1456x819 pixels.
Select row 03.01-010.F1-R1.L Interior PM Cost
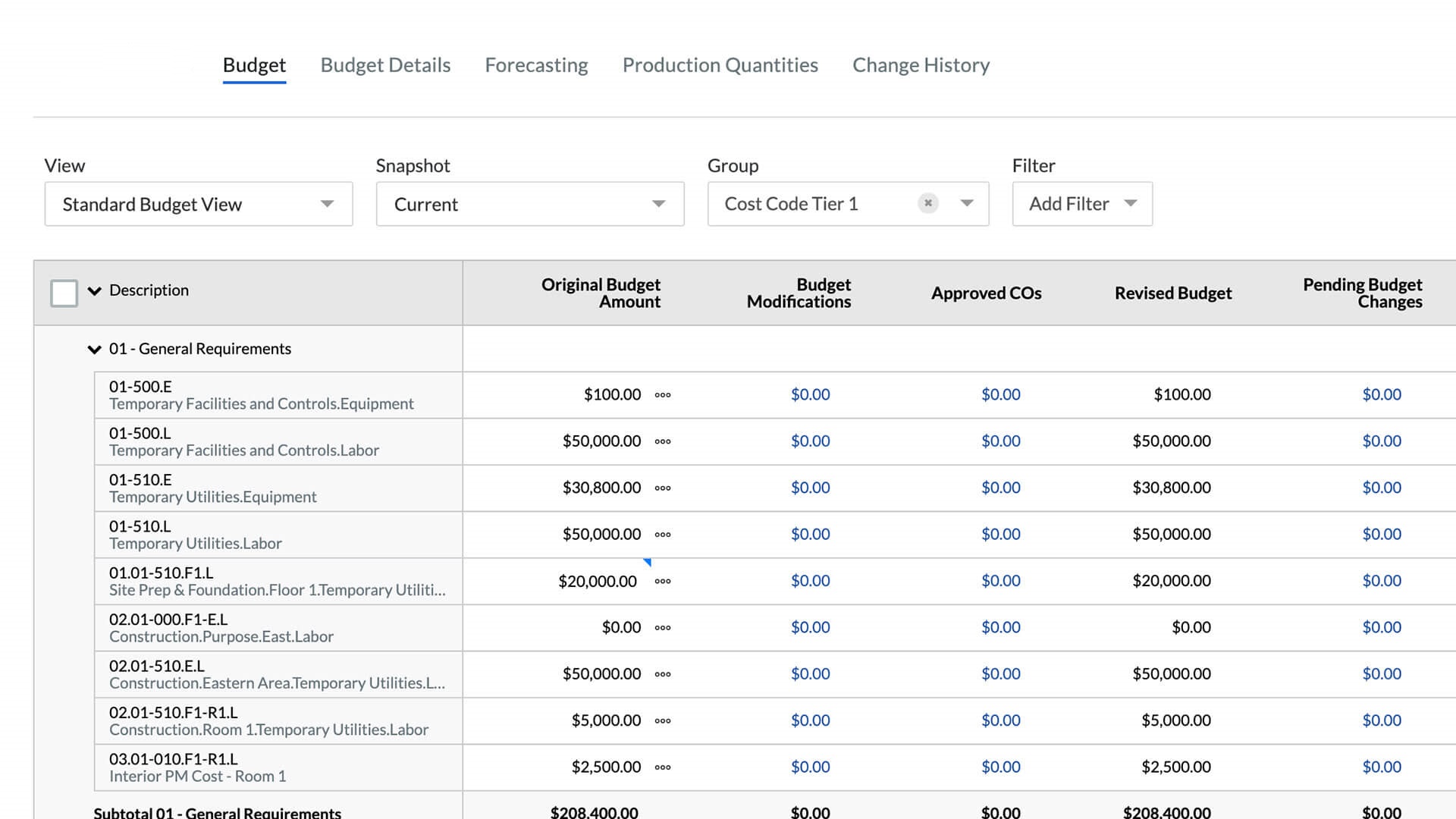[278, 767]
